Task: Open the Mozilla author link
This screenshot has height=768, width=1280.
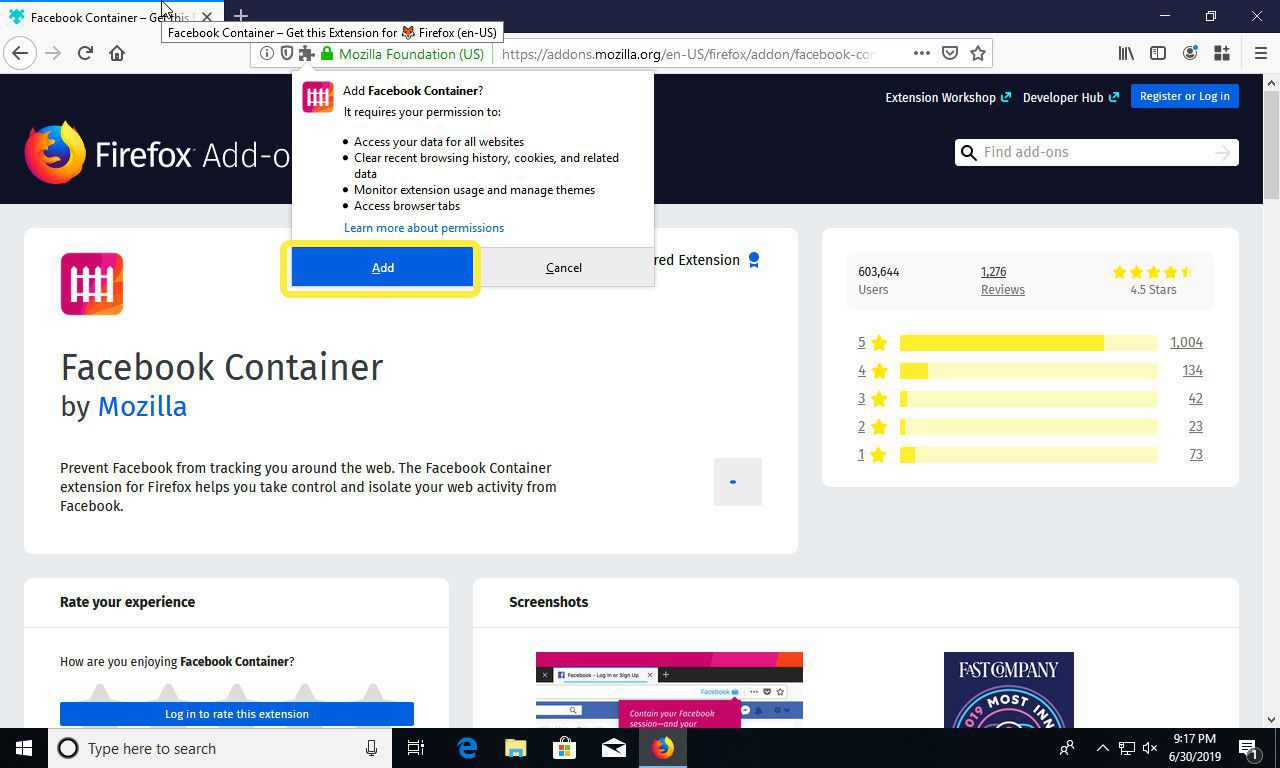Action: [142, 406]
